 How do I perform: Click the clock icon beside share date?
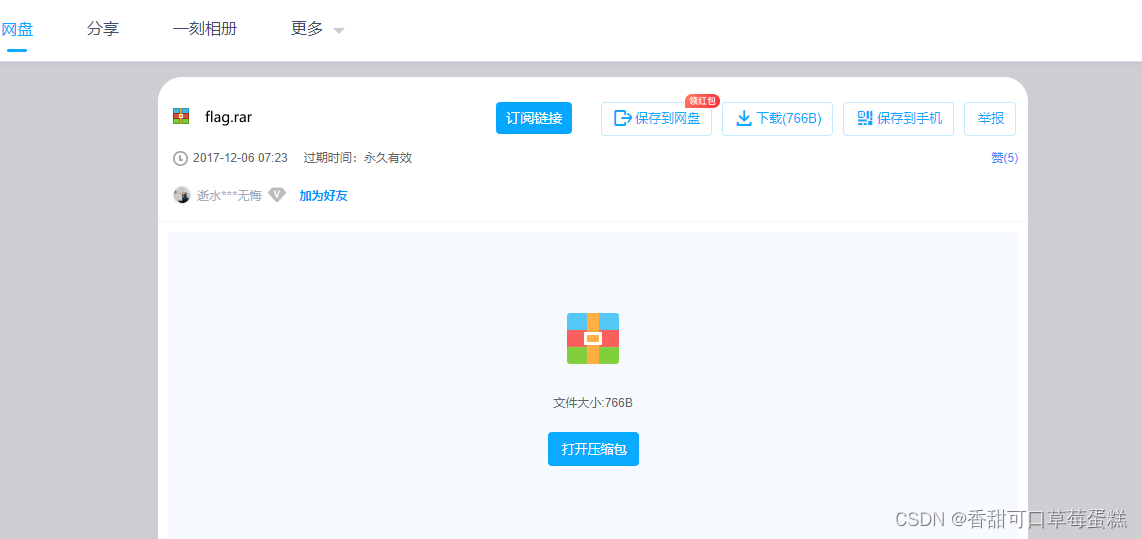pyautogui.click(x=180, y=158)
